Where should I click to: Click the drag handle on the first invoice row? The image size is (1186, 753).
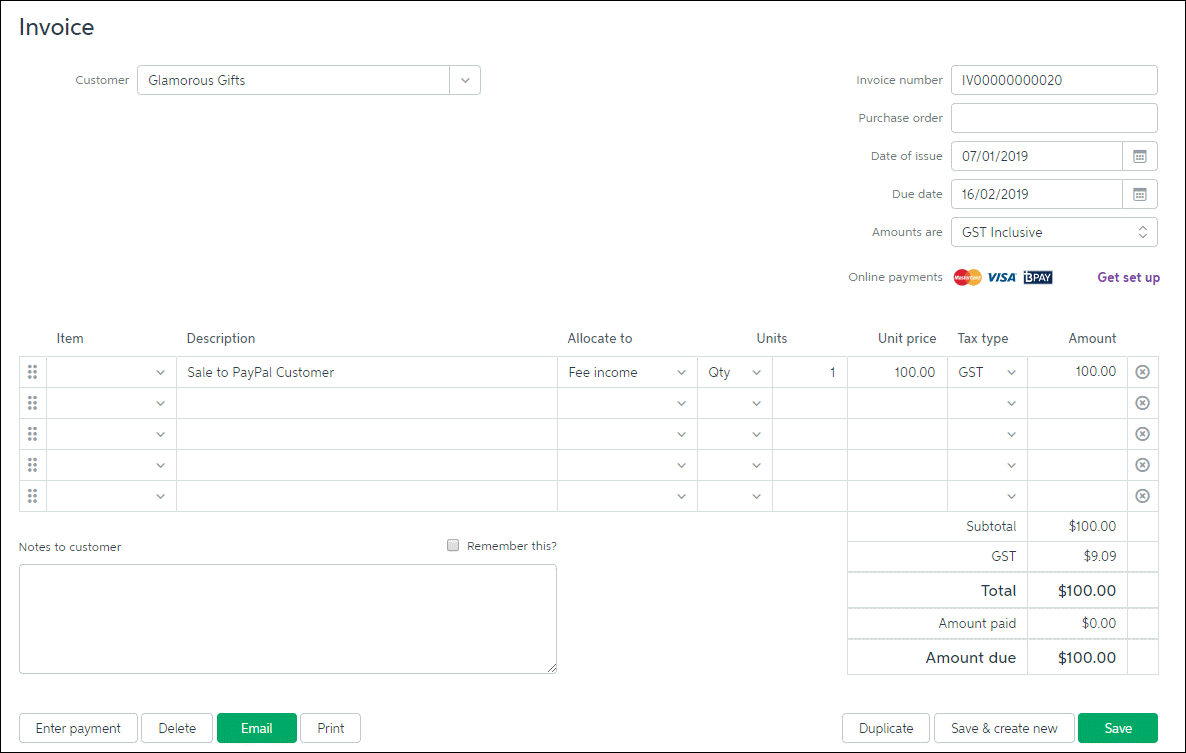pos(32,372)
